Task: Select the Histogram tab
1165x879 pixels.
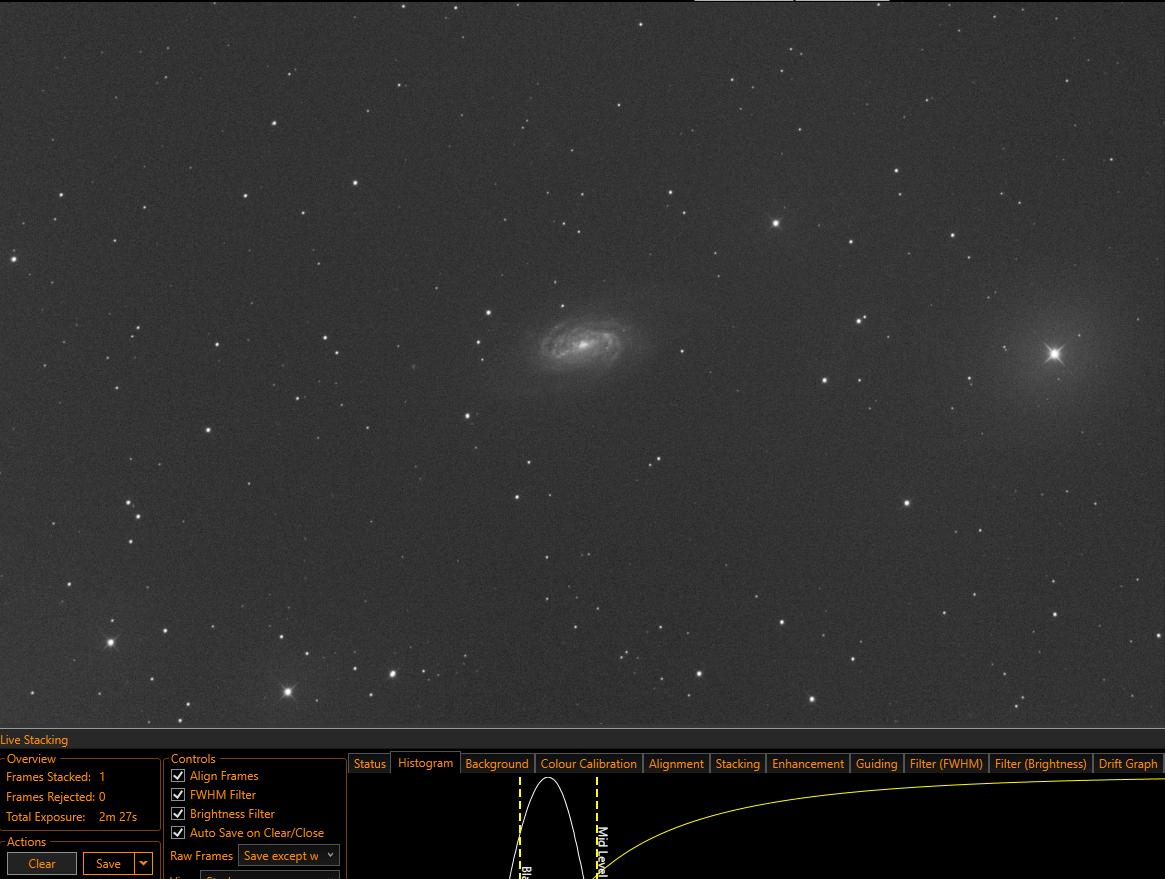Action: point(425,762)
